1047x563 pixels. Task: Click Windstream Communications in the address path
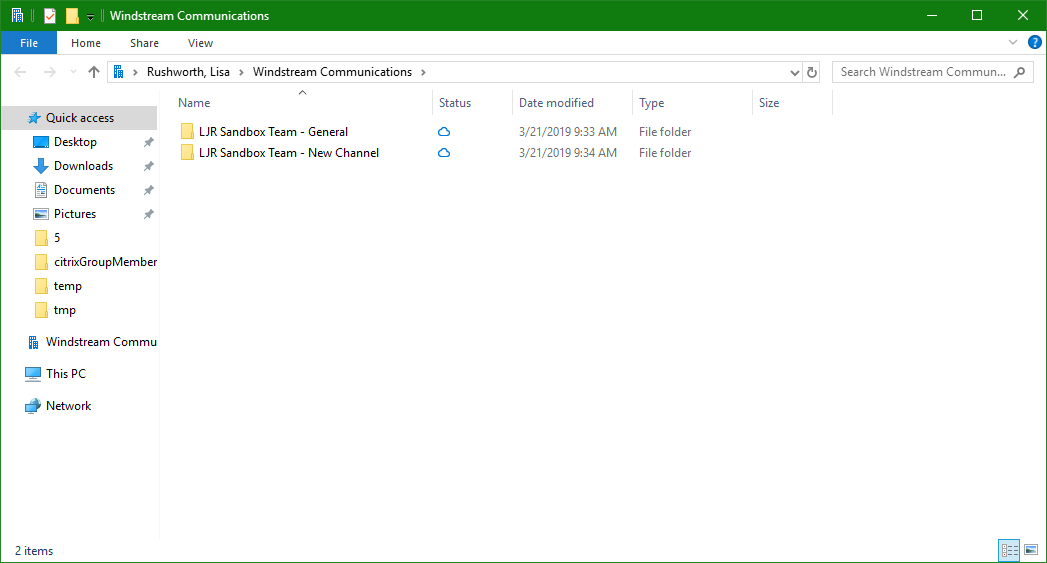click(x=332, y=71)
